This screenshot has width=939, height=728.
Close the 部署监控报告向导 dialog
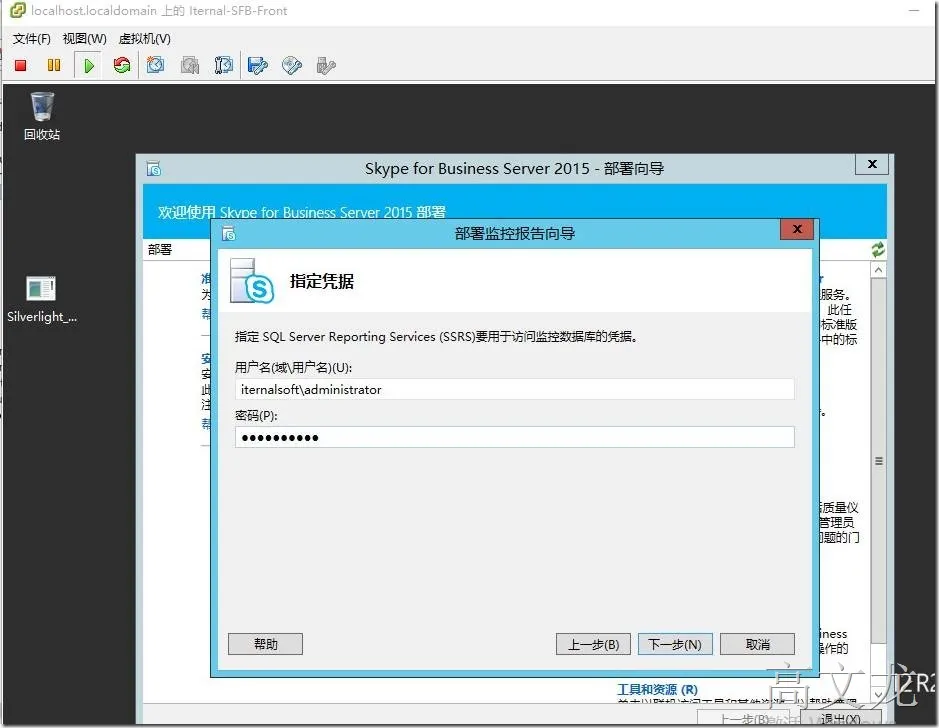pos(796,229)
